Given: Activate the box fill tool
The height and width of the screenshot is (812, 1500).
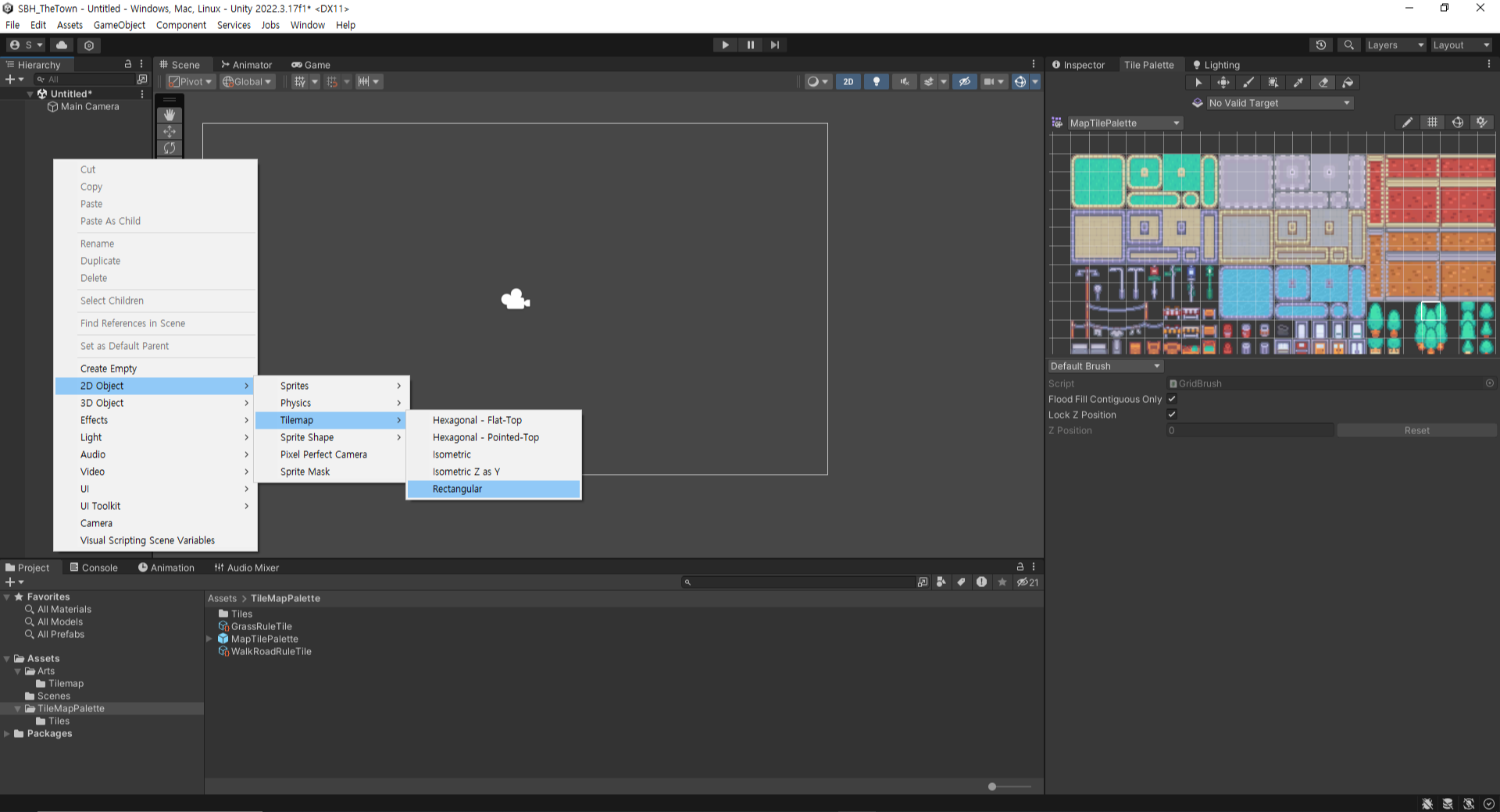Looking at the screenshot, I should [x=1273, y=83].
